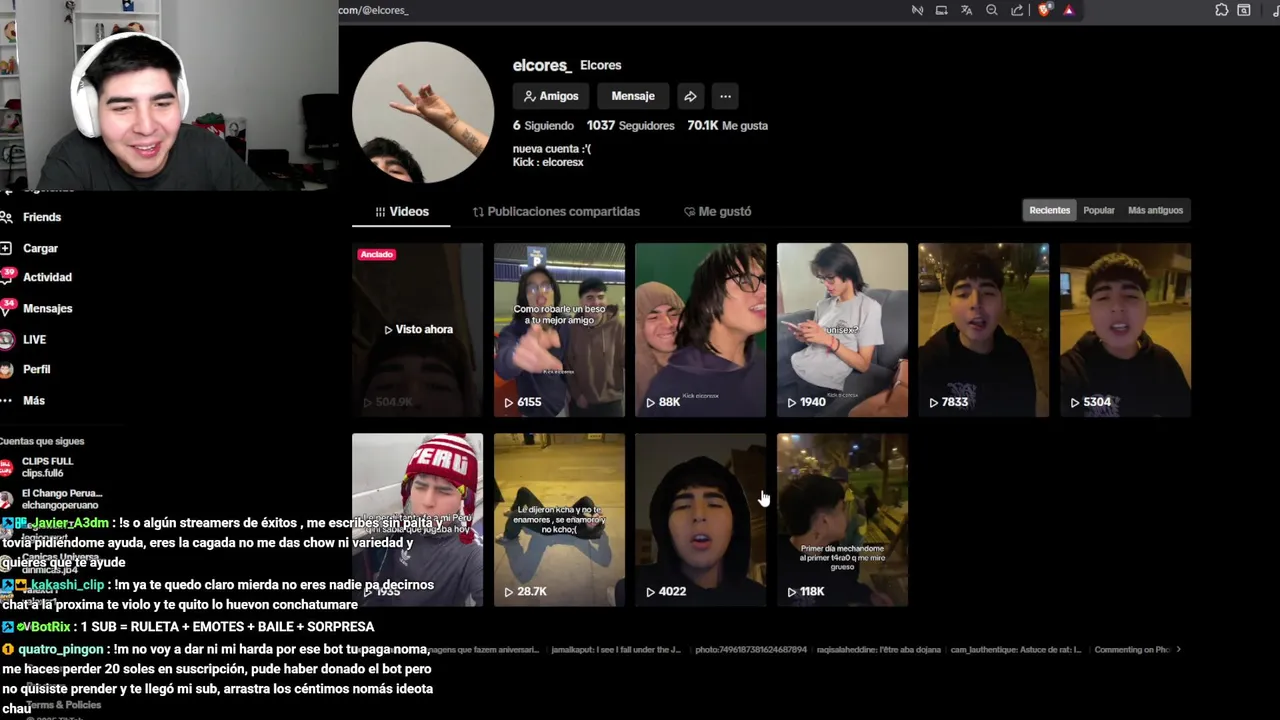Open the browser extensions puzzle icon
1280x720 pixels.
(x=1222, y=10)
